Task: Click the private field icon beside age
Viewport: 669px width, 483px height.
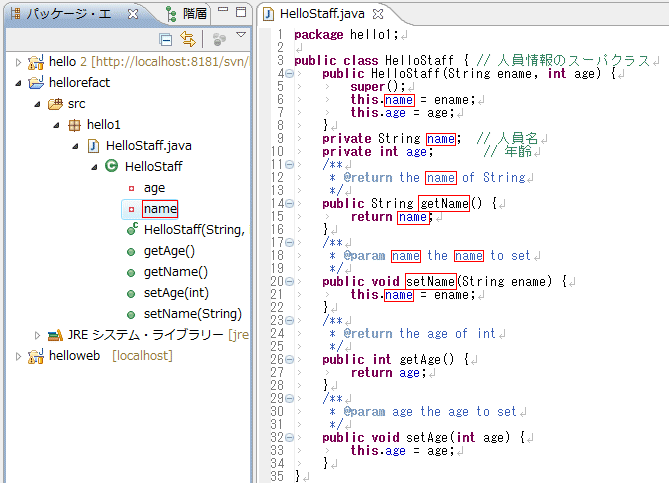Action: pyautogui.click(x=131, y=188)
